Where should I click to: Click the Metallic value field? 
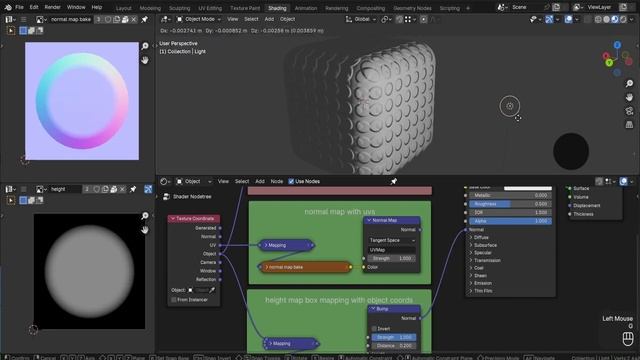tap(510, 195)
